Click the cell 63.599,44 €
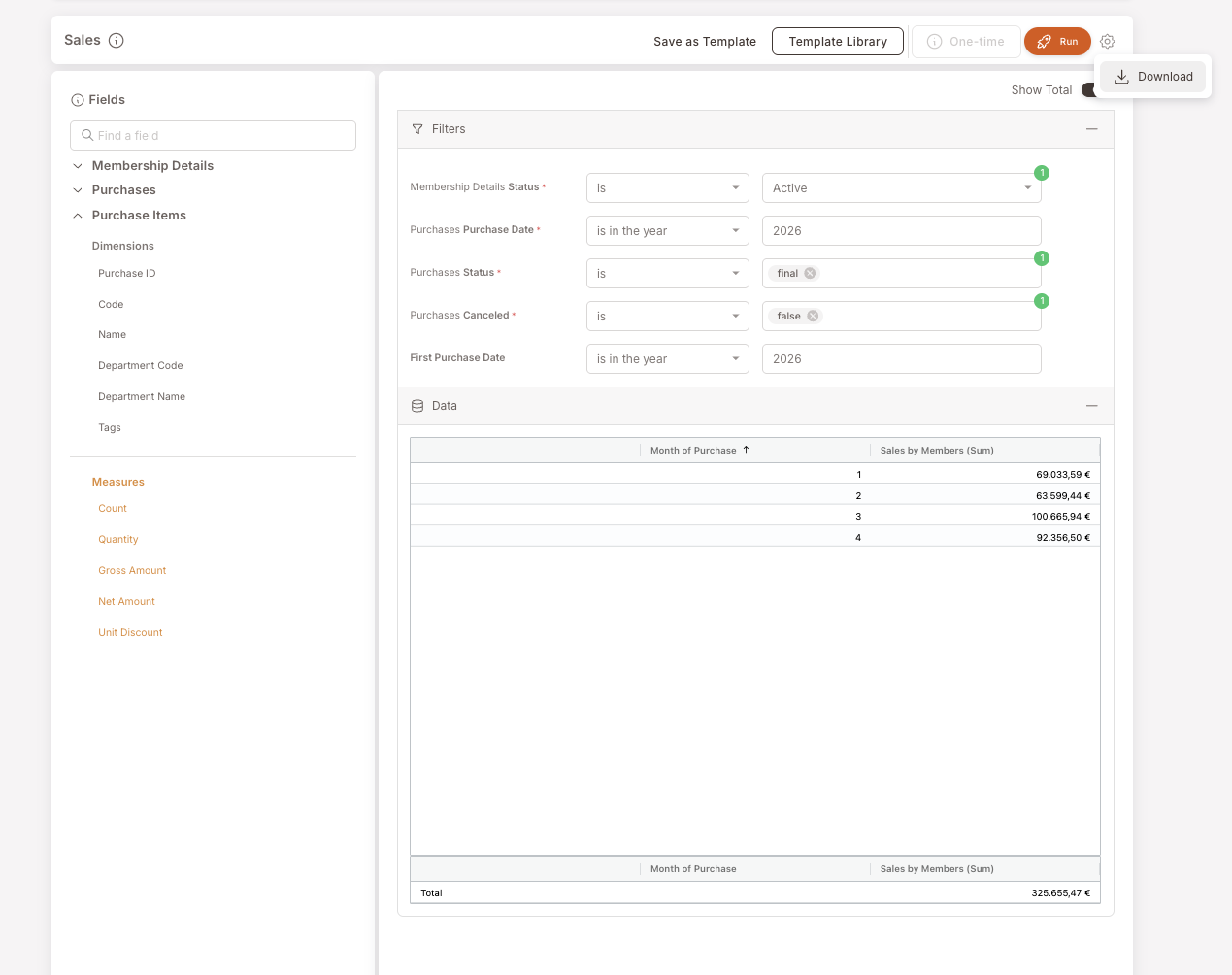The image size is (1232, 975). [x=1063, y=496]
